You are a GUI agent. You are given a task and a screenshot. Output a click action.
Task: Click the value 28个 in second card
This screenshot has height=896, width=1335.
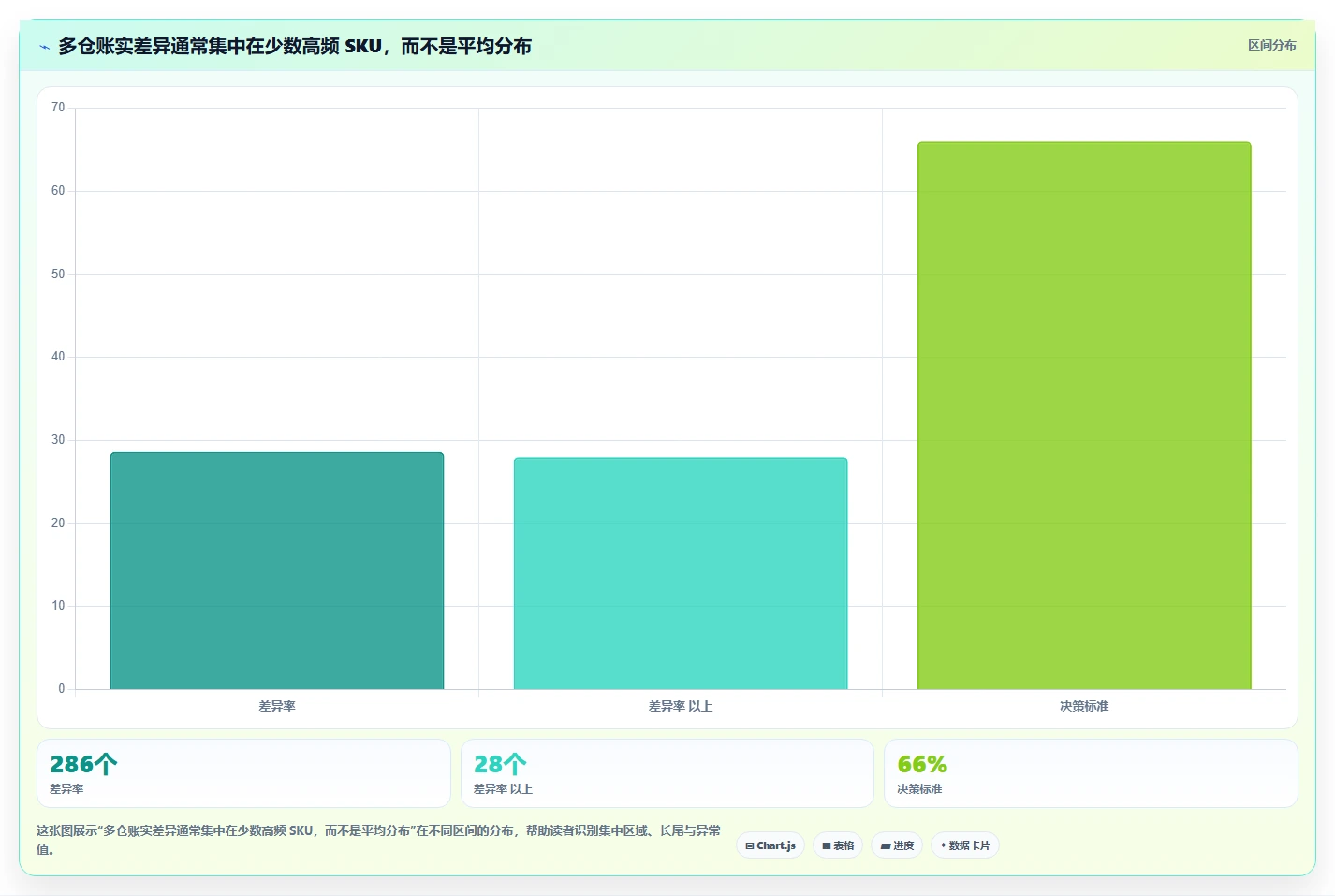(x=500, y=764)
